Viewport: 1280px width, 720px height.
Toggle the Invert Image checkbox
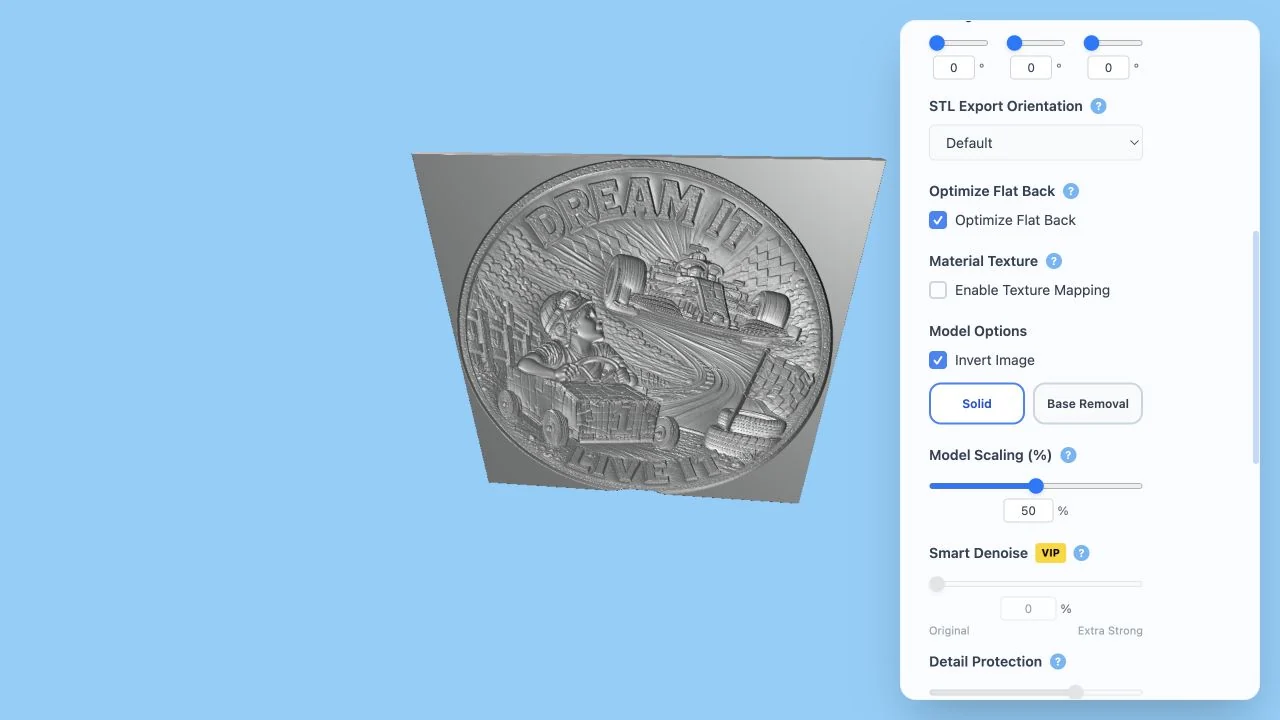point(938,360)
